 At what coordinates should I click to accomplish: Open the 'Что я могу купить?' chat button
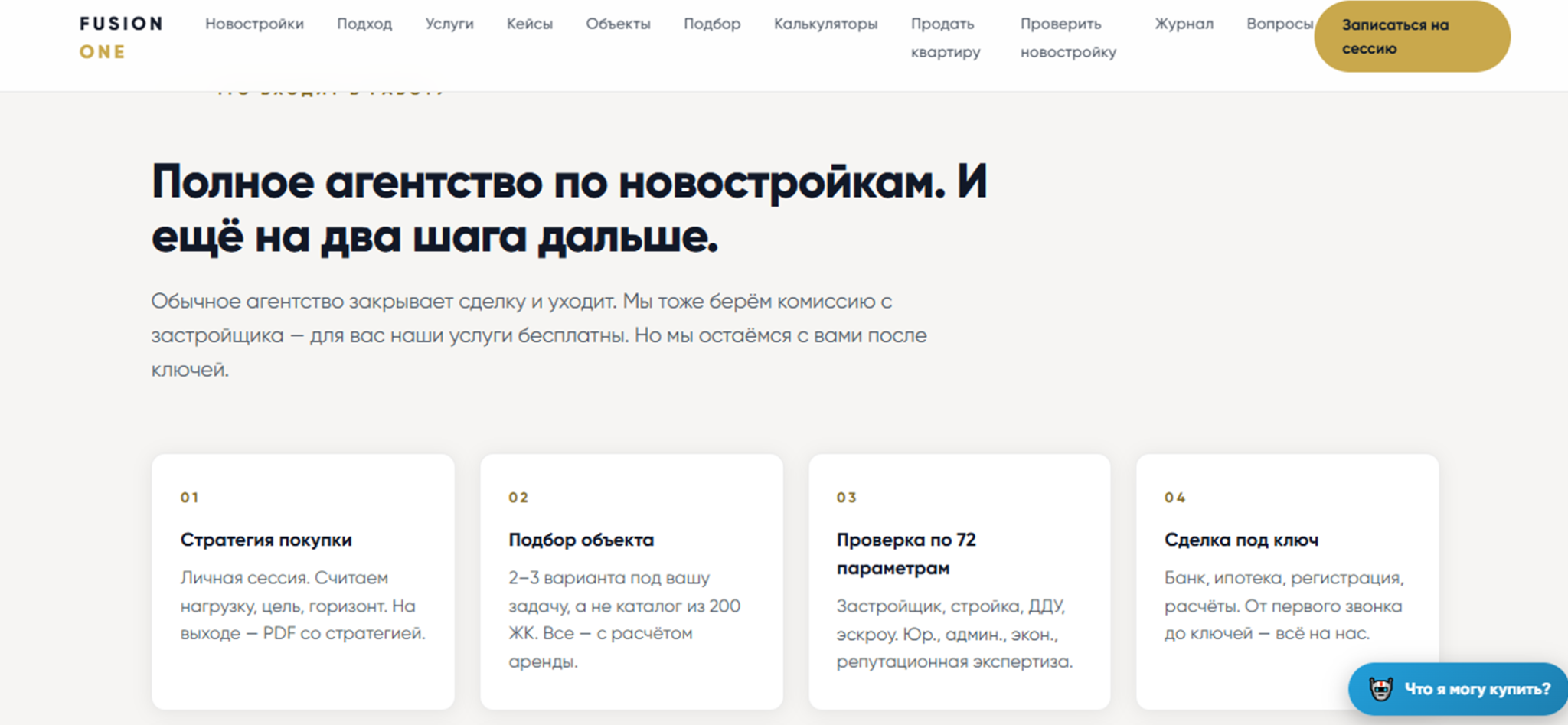[x=1458, y=689]
